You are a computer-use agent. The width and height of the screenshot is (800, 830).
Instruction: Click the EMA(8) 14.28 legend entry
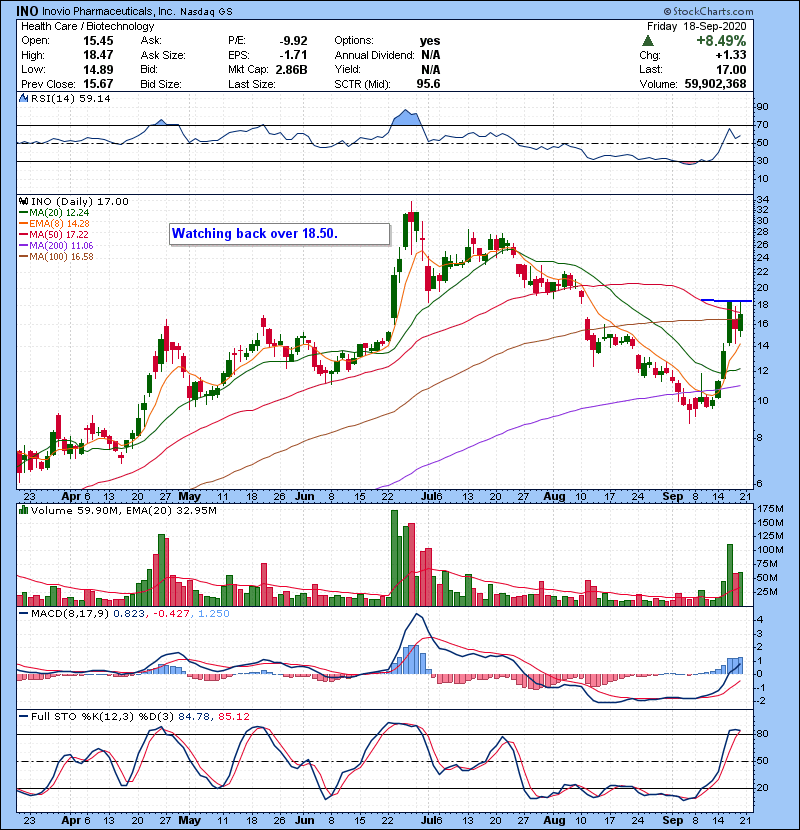[55, 223]
